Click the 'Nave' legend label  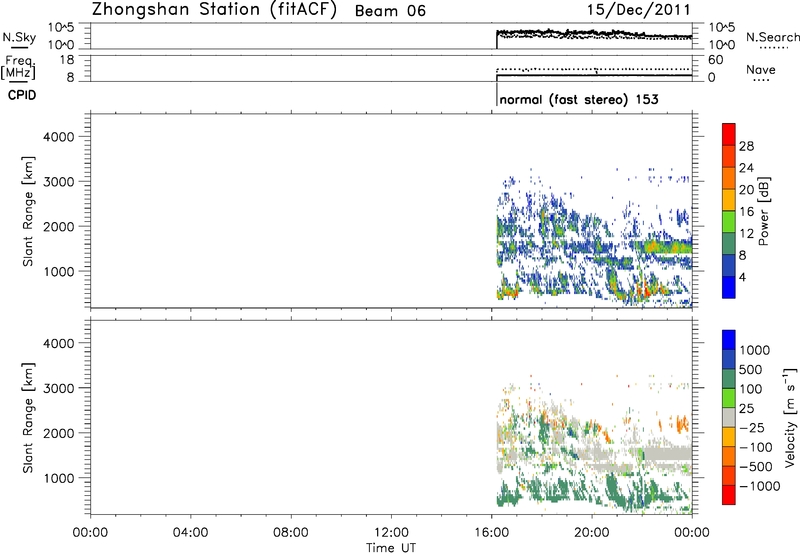(761, 69)
